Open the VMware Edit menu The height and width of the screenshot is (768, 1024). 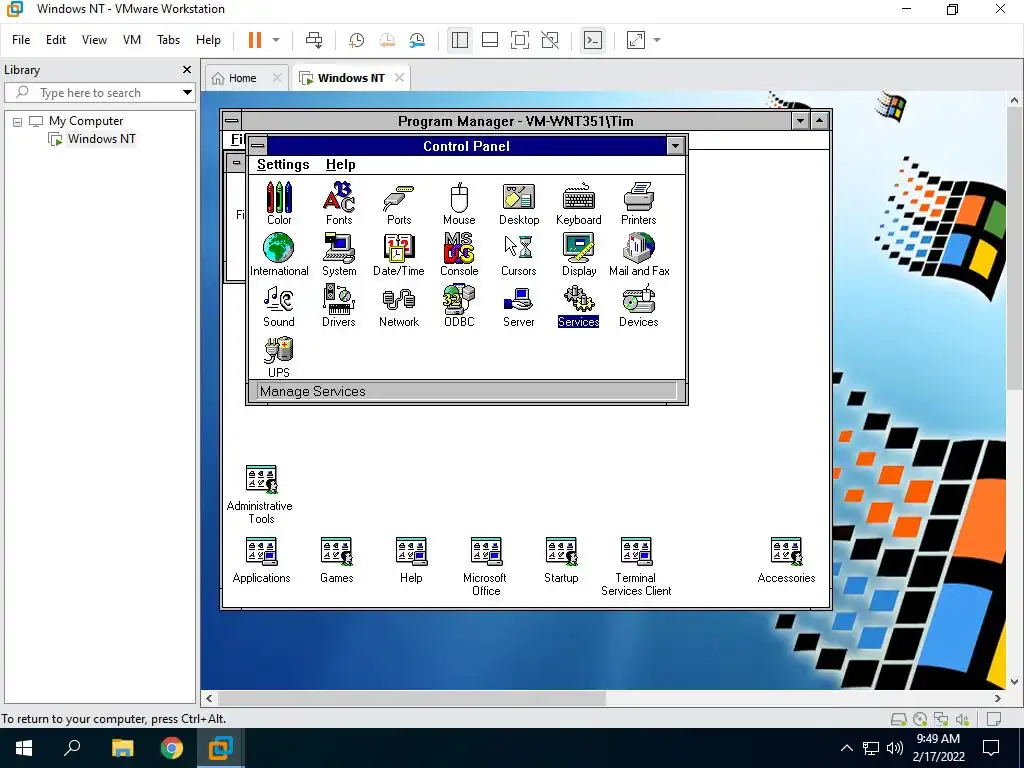tap(56, 40)
